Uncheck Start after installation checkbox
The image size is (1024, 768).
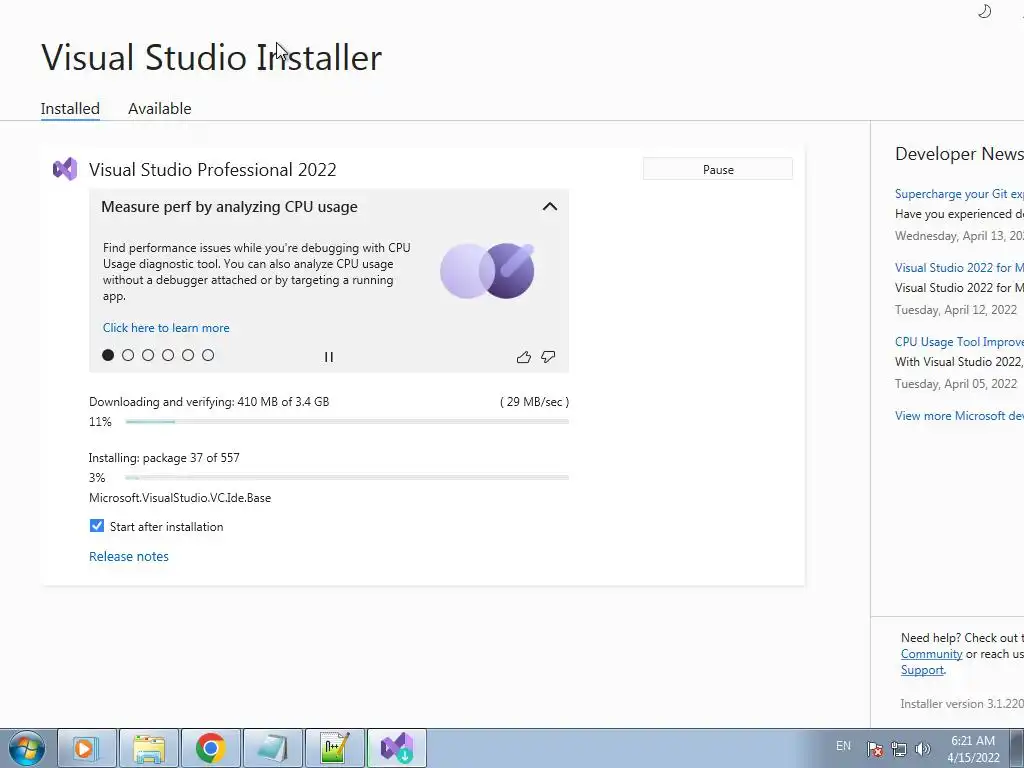click(97, 526)
